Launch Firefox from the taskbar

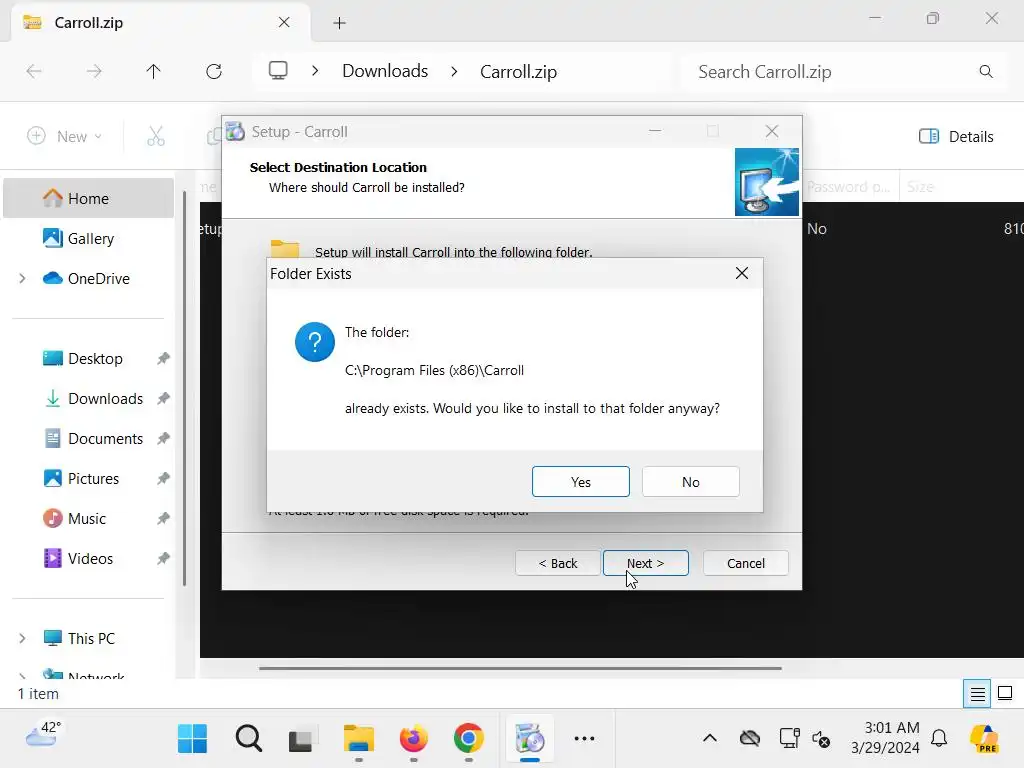pyautogui.click(x=413, y=739)
